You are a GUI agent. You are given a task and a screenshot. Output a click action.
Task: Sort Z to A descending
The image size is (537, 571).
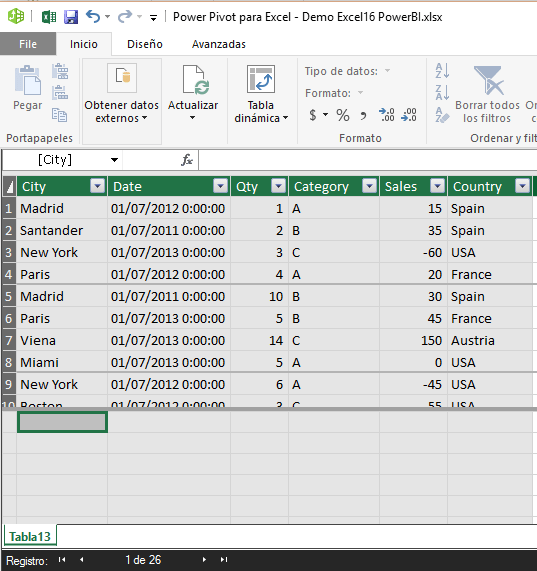[x=442, y=92]
